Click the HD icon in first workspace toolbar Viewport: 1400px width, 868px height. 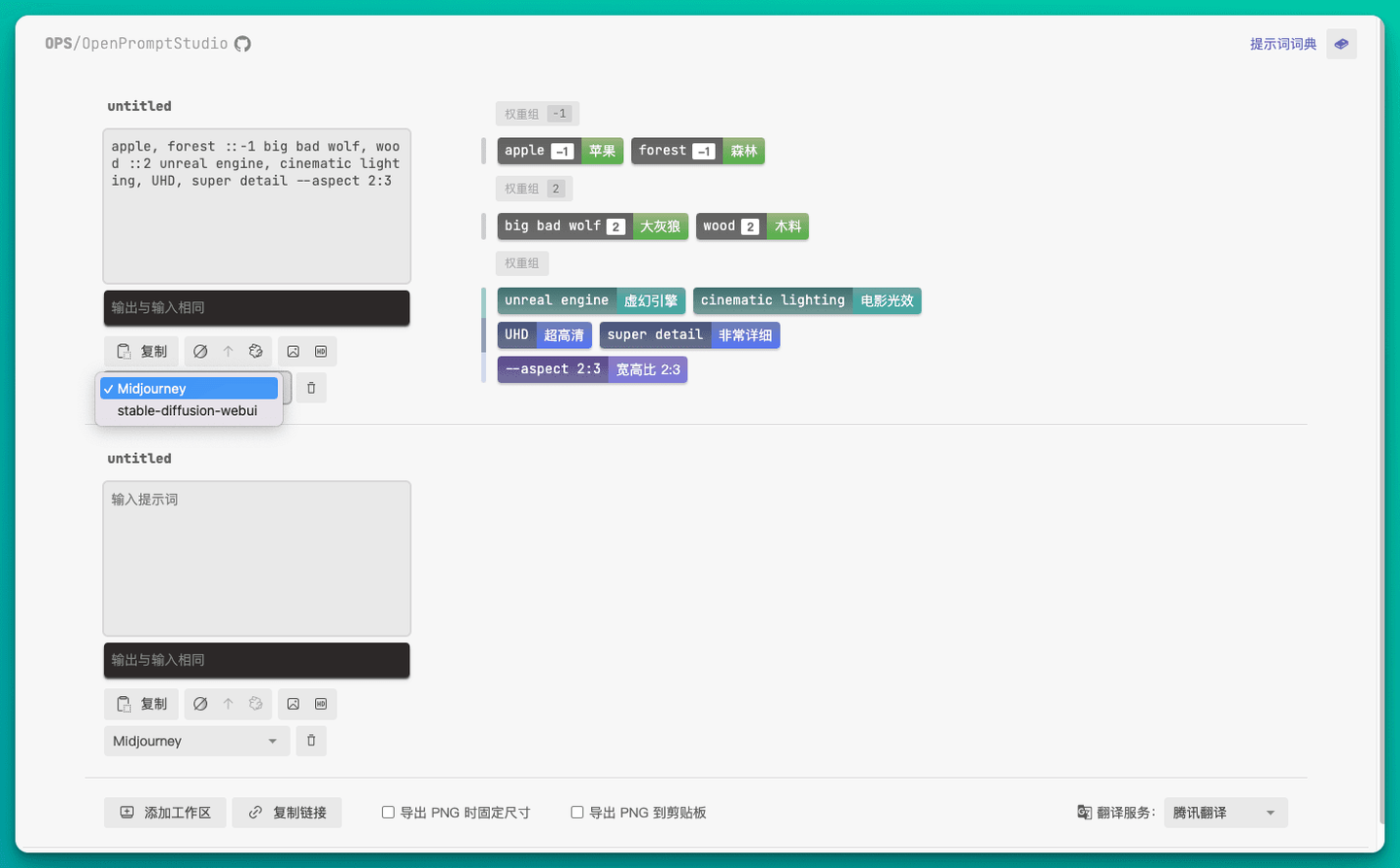[x=321, y=351]
